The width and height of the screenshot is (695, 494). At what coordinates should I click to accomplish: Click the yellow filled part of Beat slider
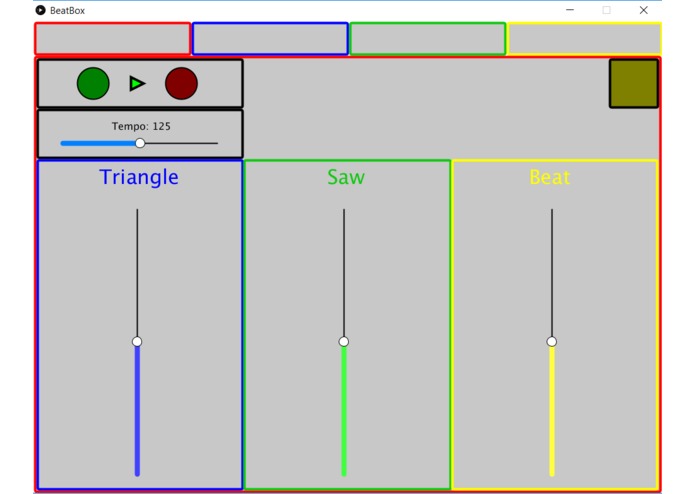tap(552, 411)
